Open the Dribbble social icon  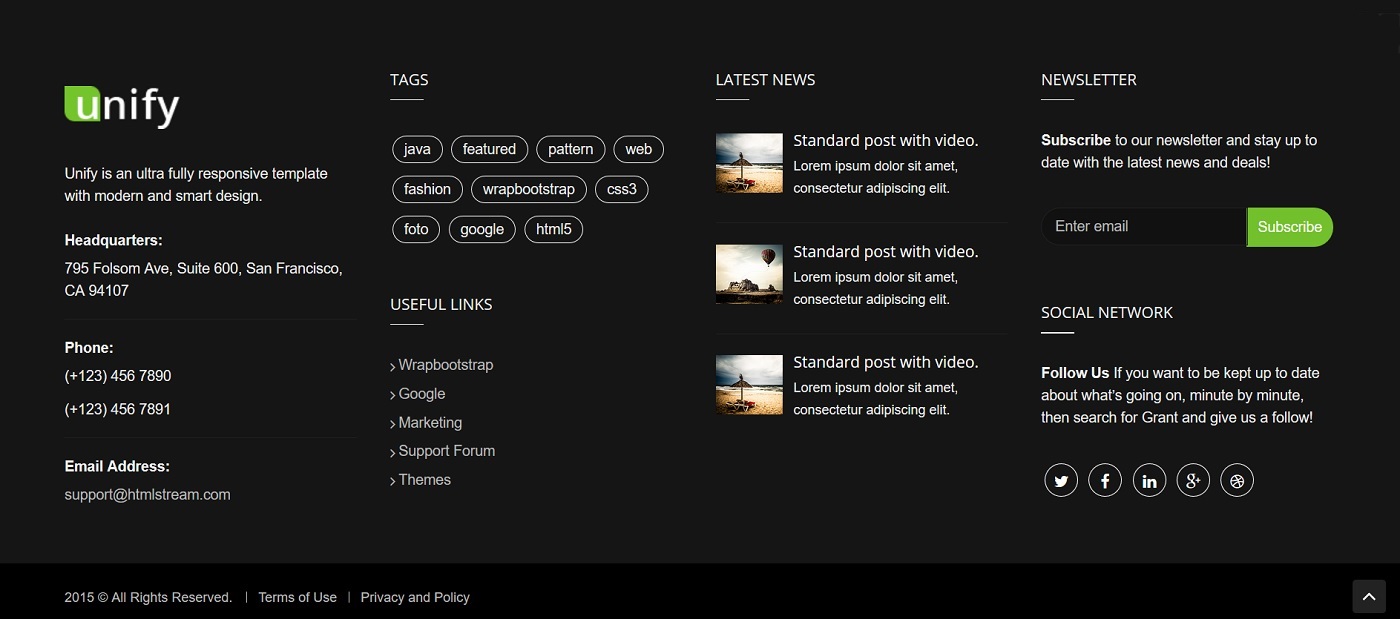1237,480
